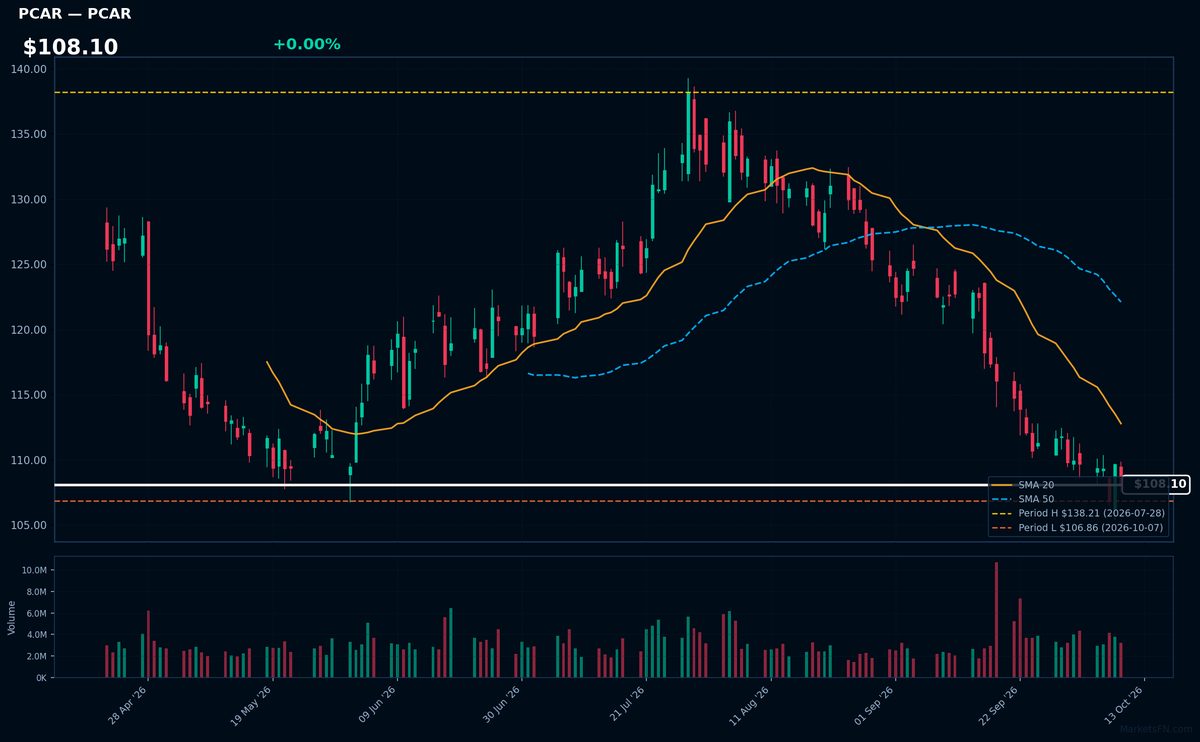The width and height of the screenshot is (1200, 742).
Task: Click the 22 Sep '26 date label
Action: pos(999,704)
